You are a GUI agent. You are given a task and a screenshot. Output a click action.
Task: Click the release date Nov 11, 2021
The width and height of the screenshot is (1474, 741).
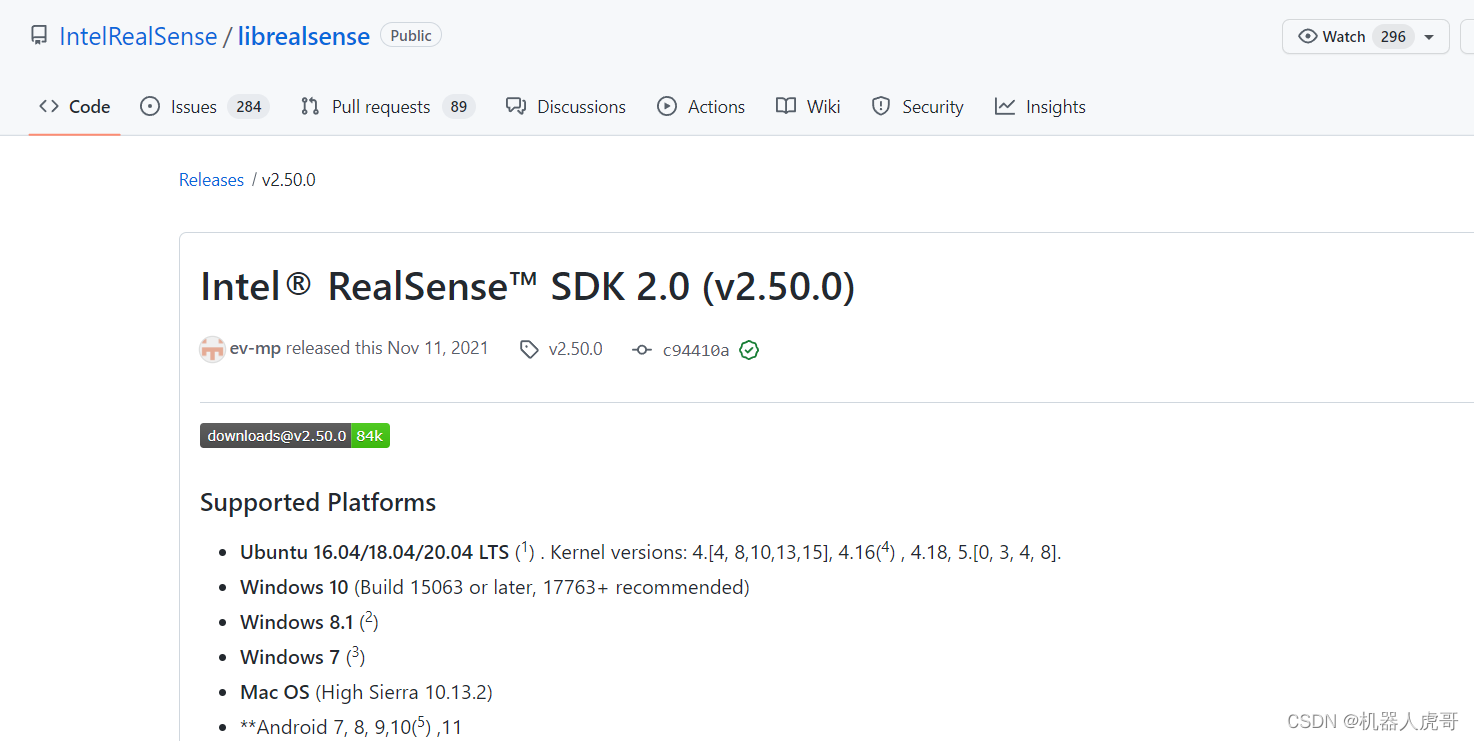[438, 348]
